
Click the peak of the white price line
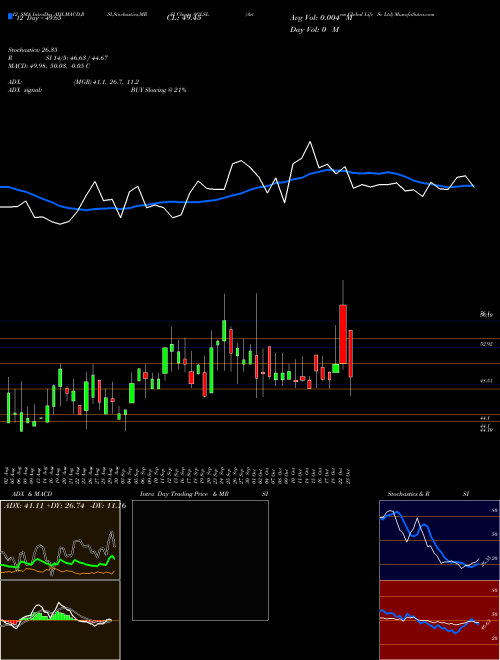(x=310, y=142)
